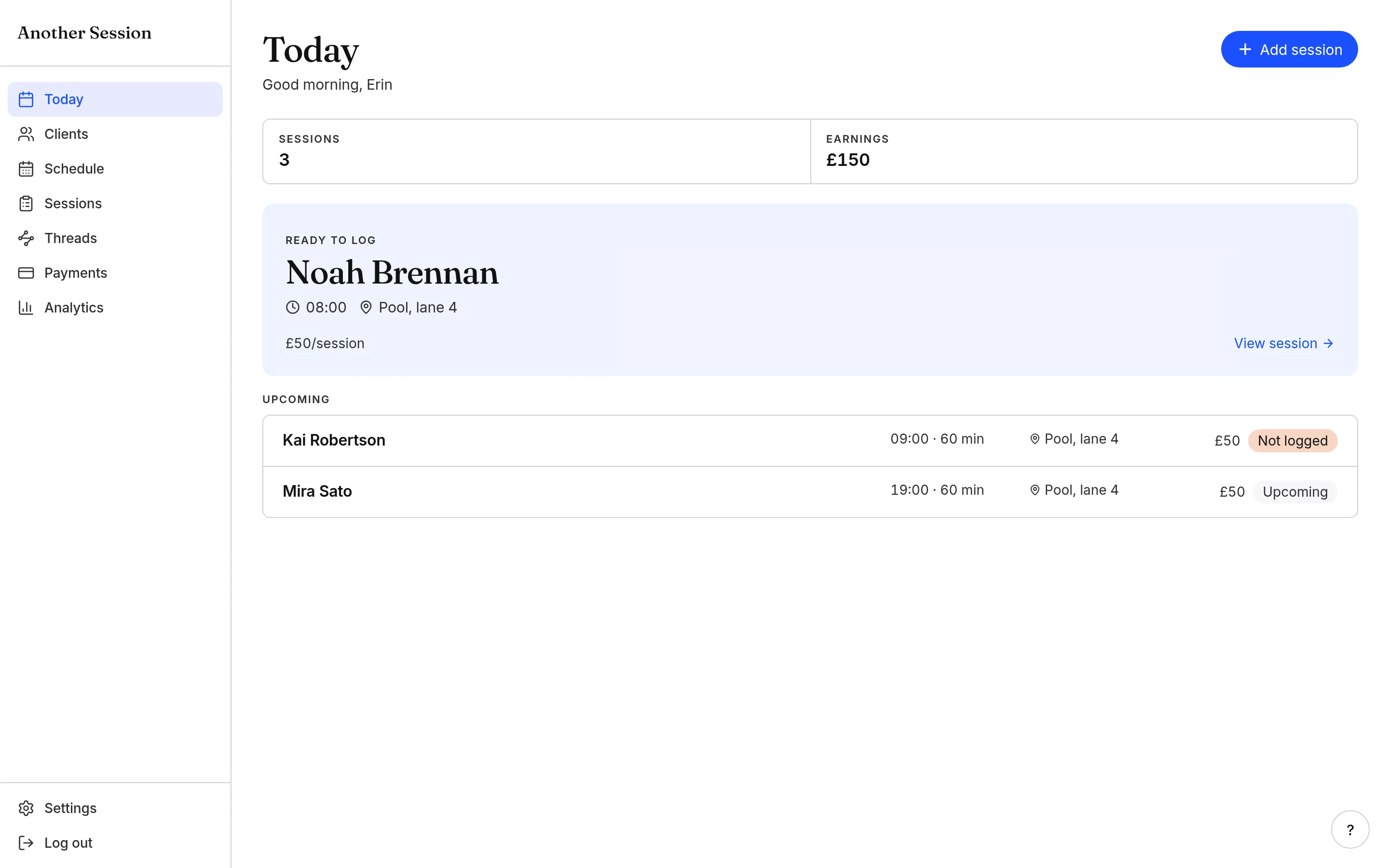Image resolution: width=1389 pixels, height=868 pixels.
Task: Go to the Schedule section
Action: tap(115, 169)
